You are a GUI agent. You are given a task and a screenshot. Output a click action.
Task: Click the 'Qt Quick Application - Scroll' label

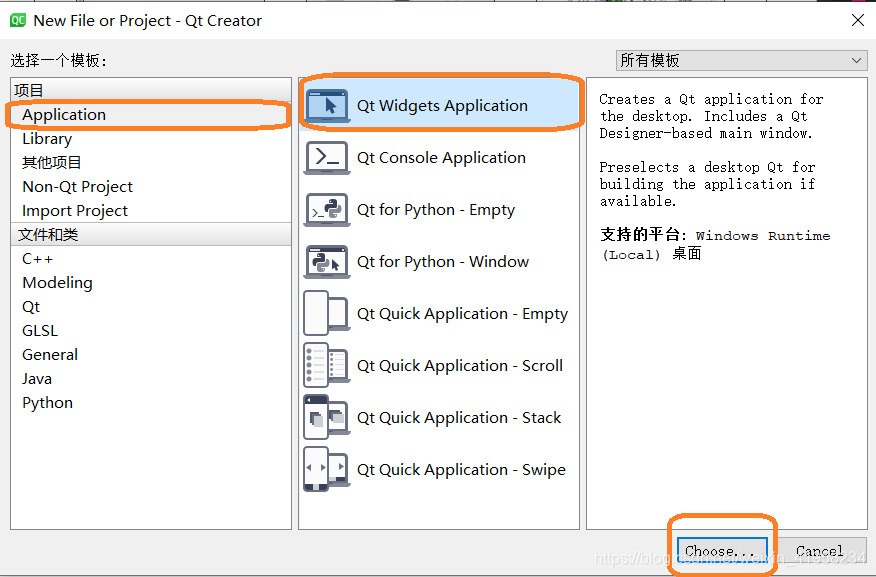(460, 365)
